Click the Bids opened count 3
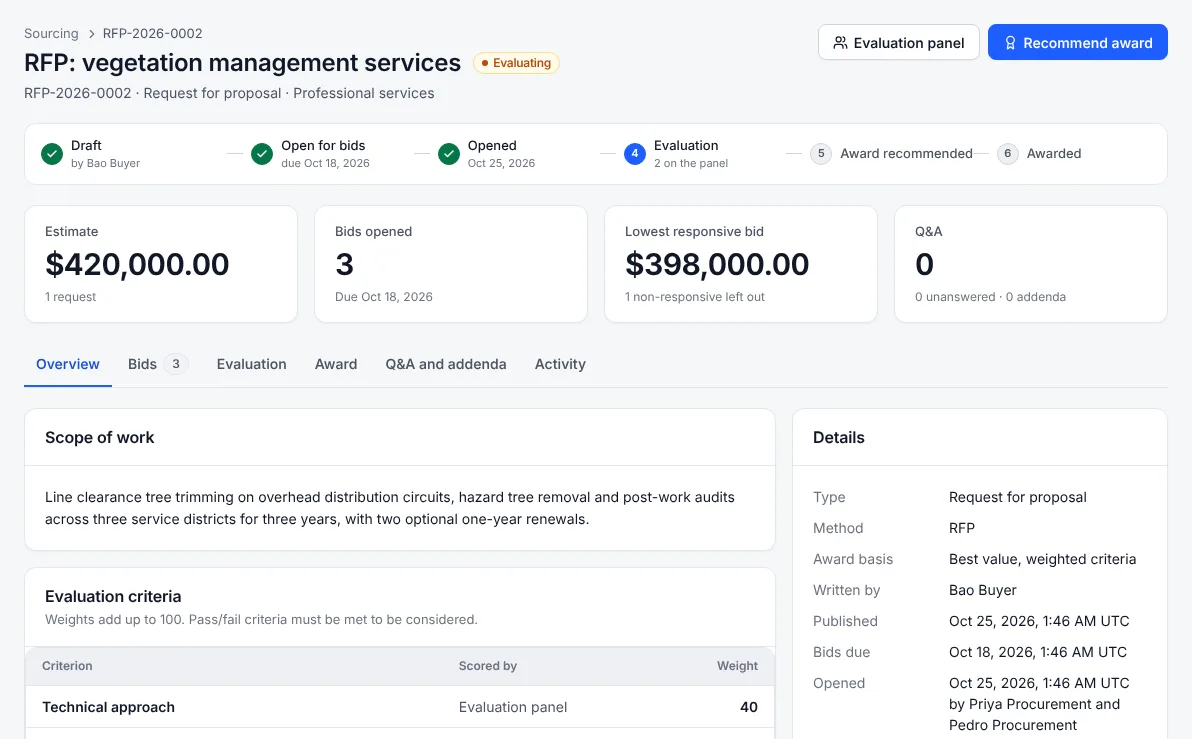 pyautogui.click(x=344, y=265)
